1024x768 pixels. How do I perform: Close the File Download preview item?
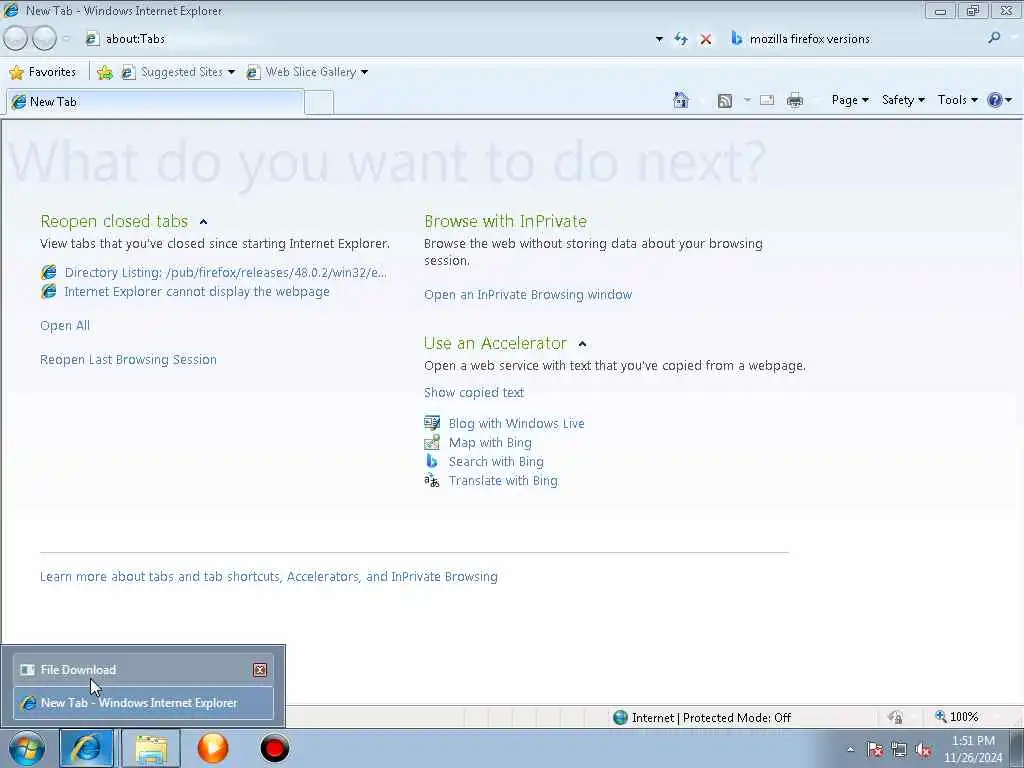pos(260,670)
